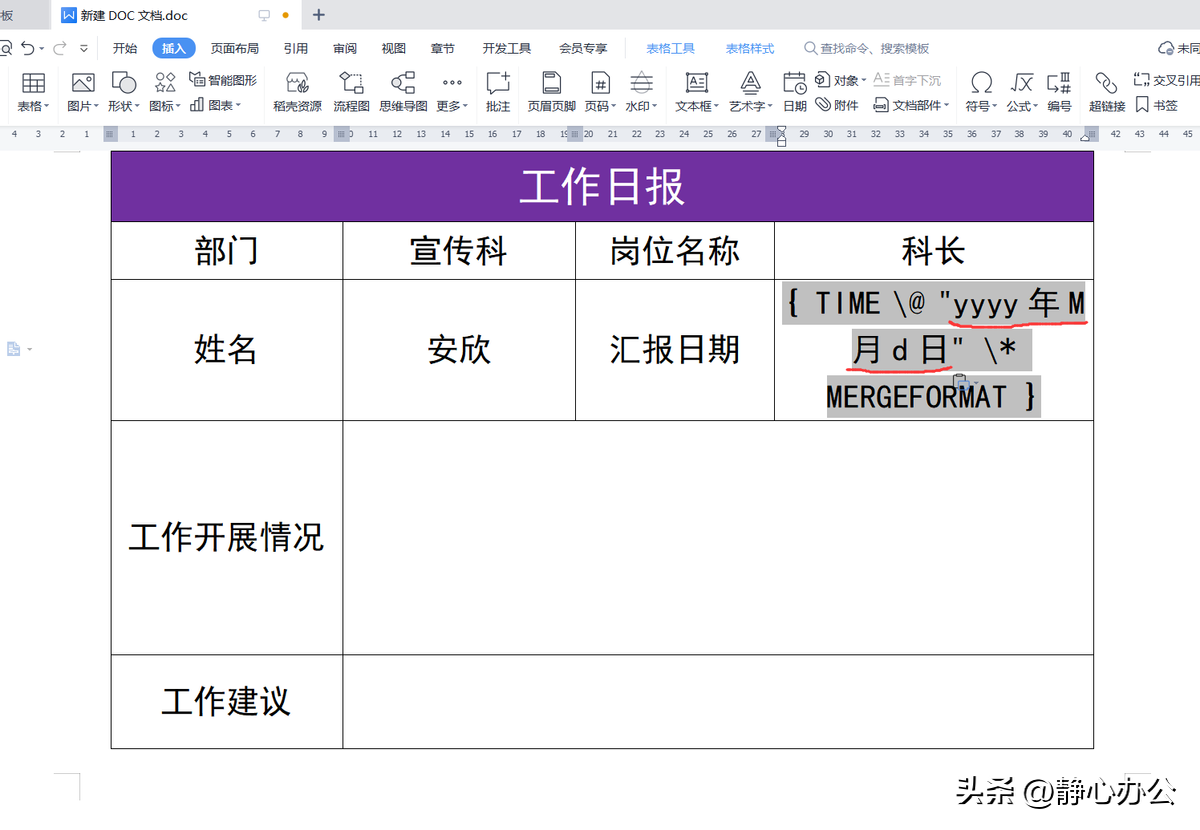The height and width of the screenshot is (830, 1200).
Task: Expand the 艺术字 dropdown arrow
Action: (x=770, y=106)
